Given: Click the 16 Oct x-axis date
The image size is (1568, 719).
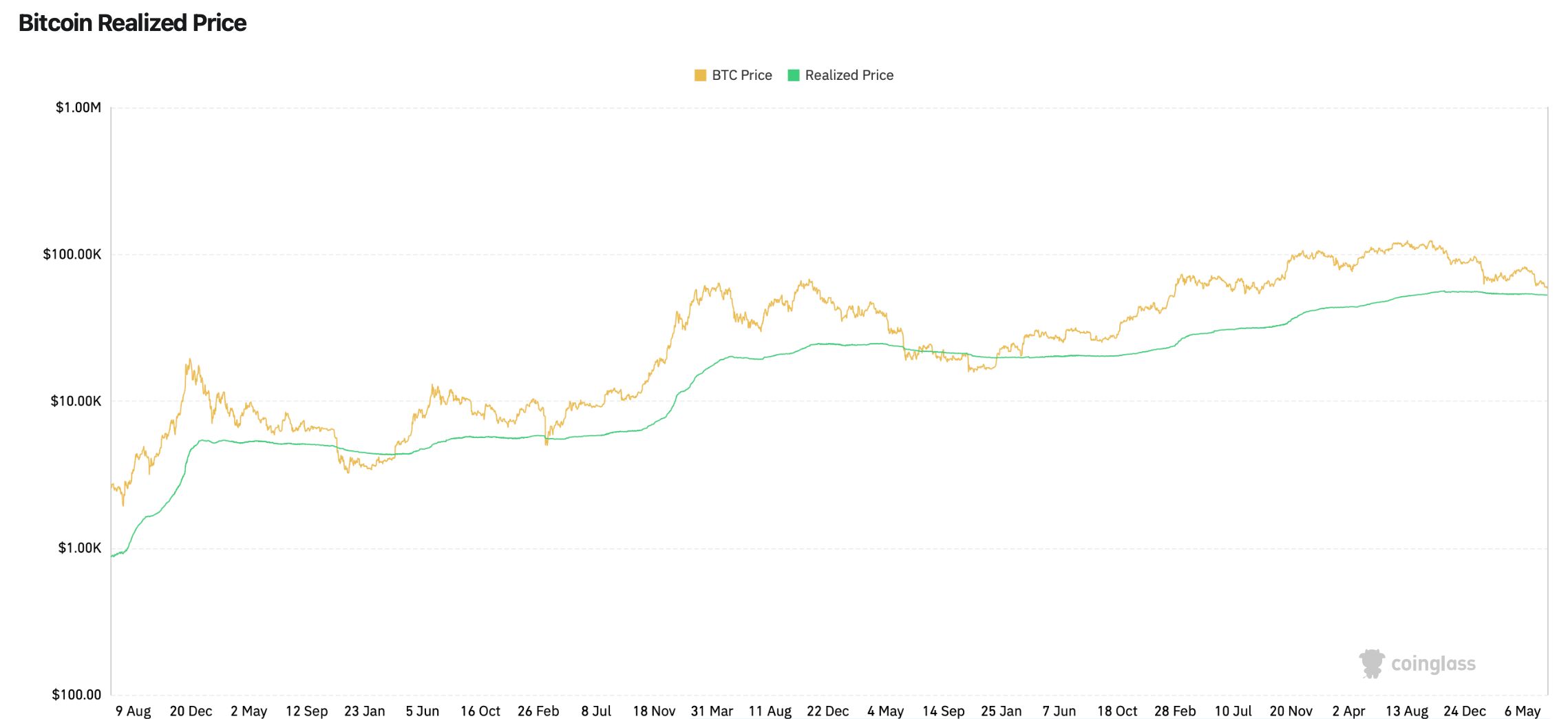Looking at the screenshot, I should coord(480,711).
